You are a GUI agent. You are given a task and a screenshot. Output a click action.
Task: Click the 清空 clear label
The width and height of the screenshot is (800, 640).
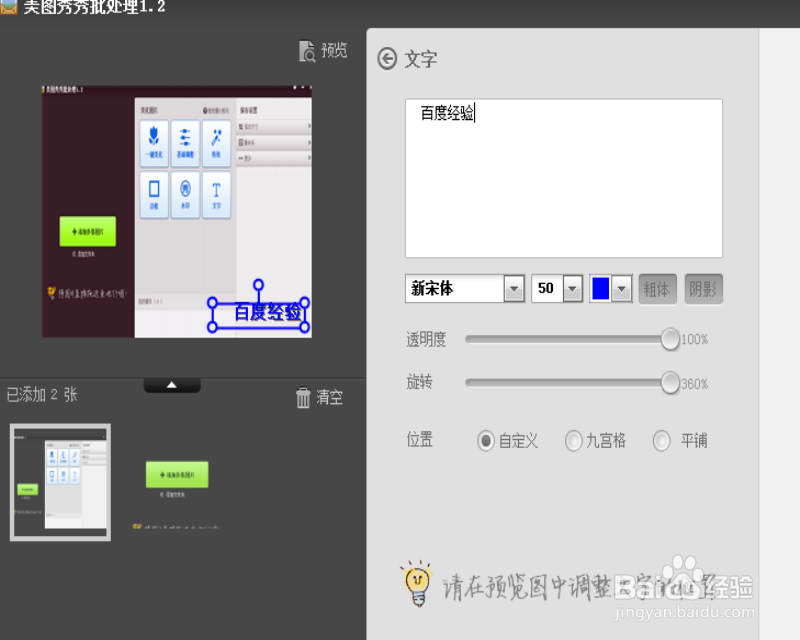(330, 397)
